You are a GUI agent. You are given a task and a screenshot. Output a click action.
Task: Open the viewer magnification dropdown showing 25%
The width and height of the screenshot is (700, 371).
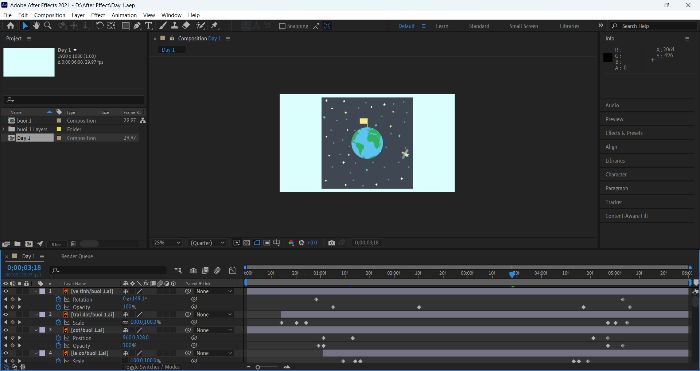coord(167,243)
